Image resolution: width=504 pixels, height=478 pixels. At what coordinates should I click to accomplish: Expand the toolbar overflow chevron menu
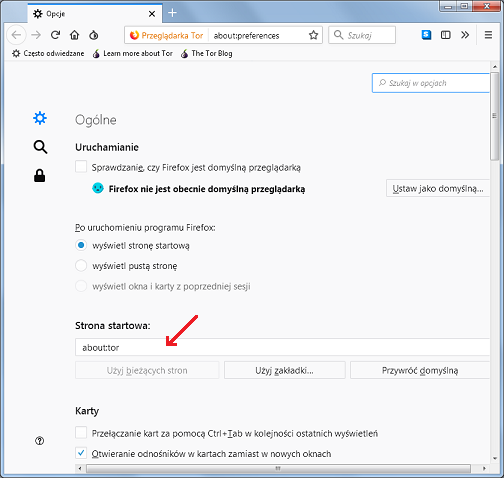click(x=465, y=35)
